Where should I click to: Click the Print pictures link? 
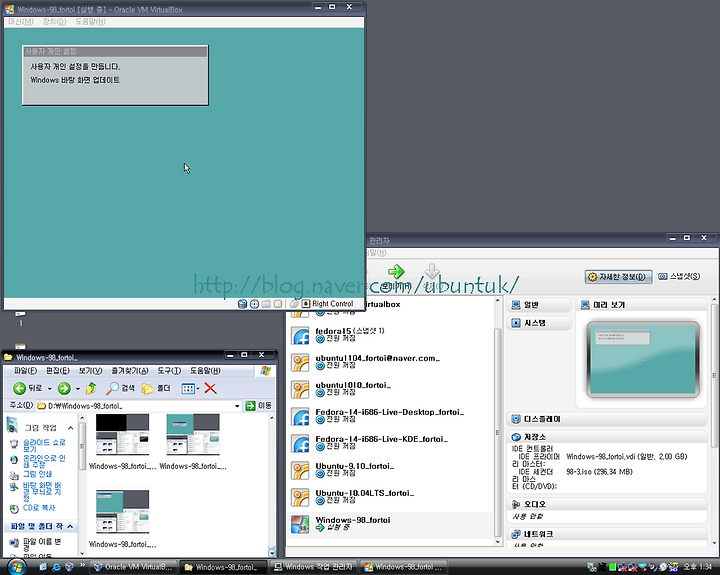point(38,474)
